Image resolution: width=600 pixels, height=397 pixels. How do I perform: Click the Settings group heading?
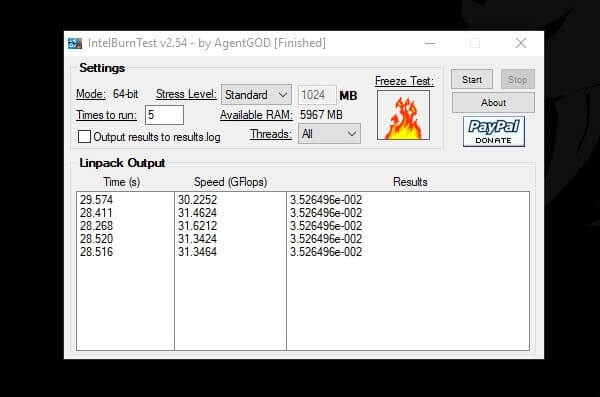click(102, 68)
